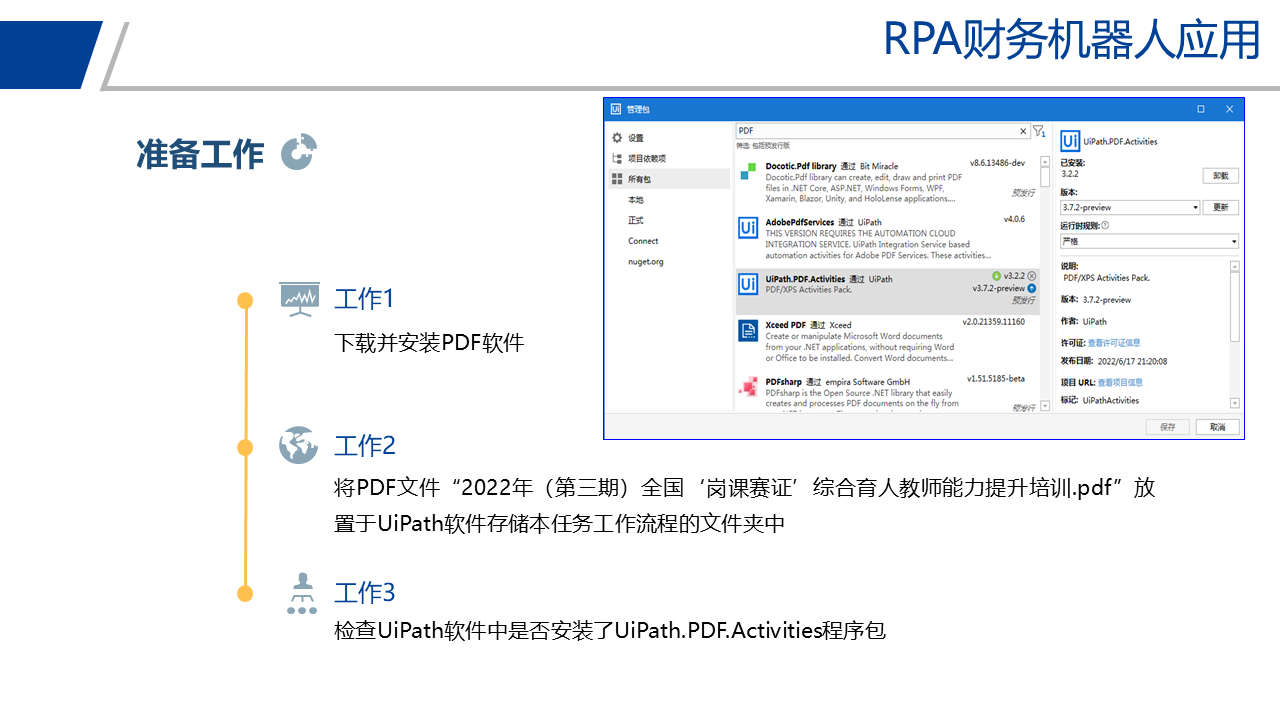Screen dimensions: 1280x720
Task: Click details panel scrollbar down arrow
Action: pos(1234,403)
